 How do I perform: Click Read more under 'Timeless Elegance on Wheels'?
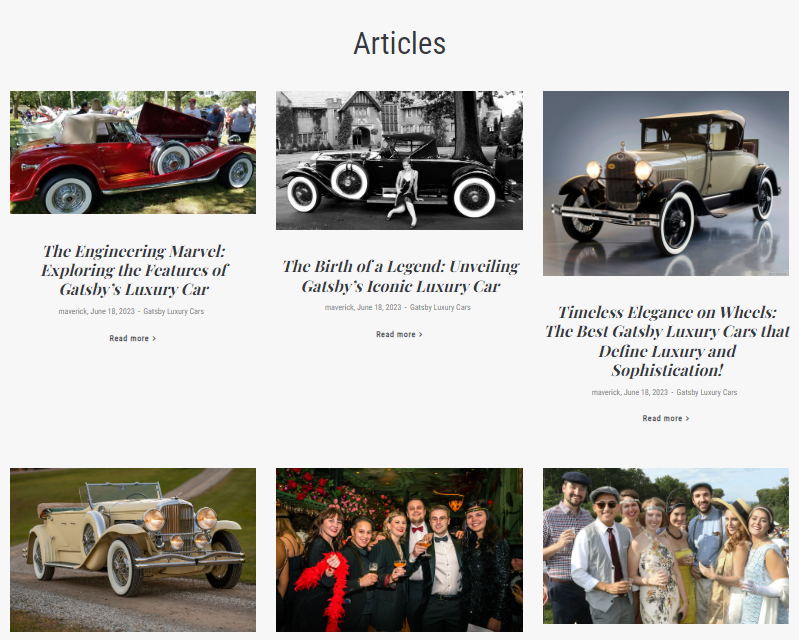665,419
